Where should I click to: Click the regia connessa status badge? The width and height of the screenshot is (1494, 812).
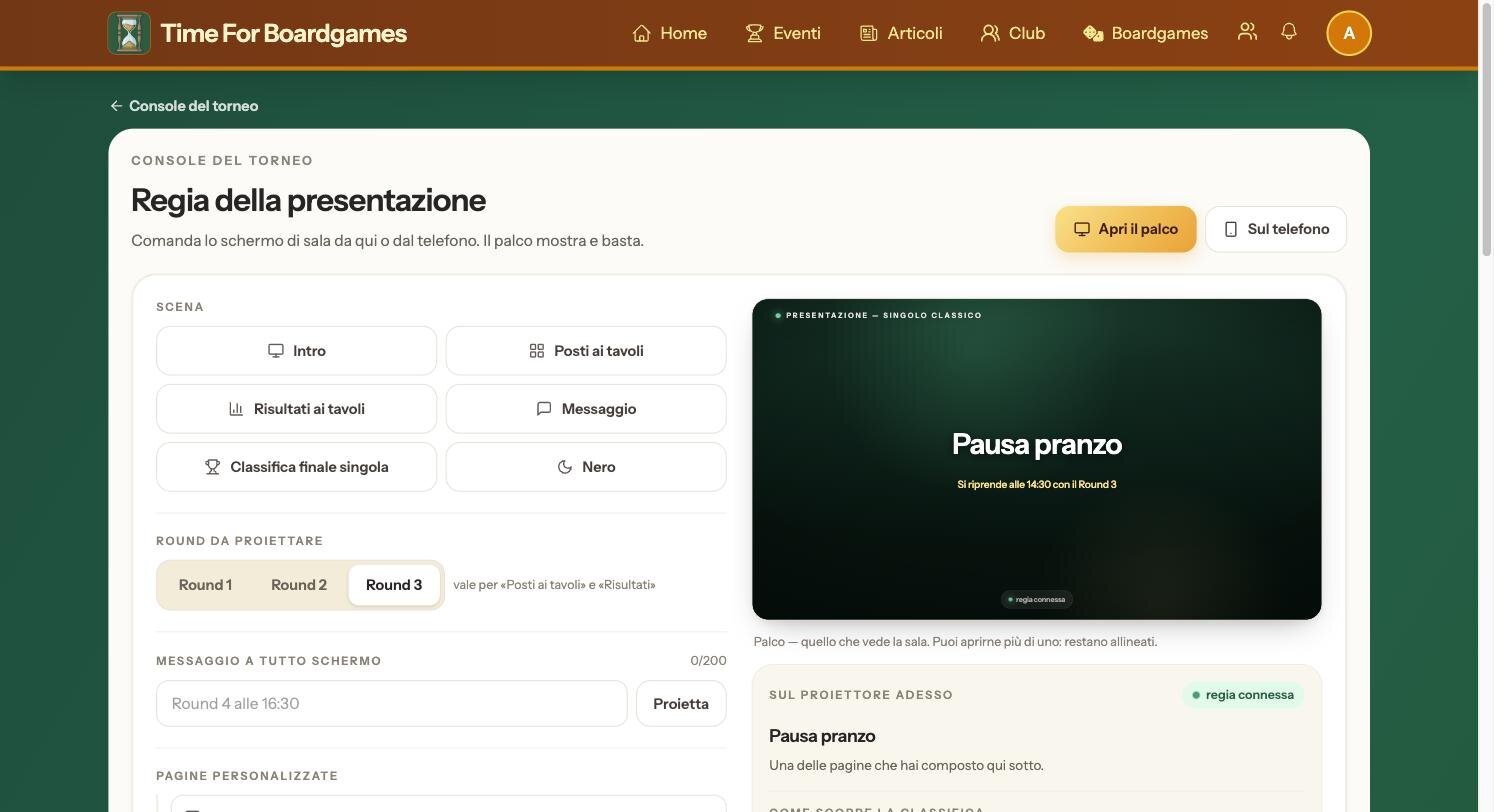tap(1243, 695)
